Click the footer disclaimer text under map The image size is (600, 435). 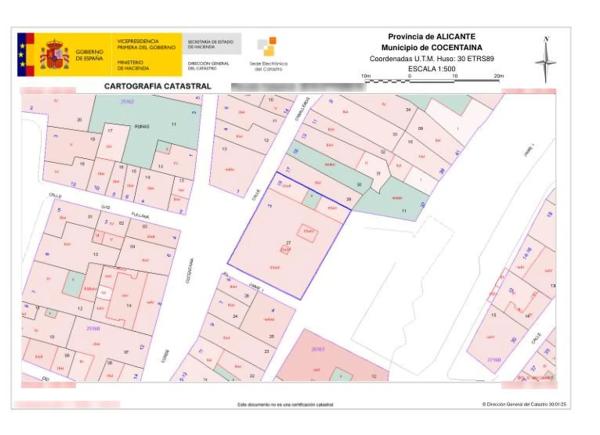click(285, 405)
